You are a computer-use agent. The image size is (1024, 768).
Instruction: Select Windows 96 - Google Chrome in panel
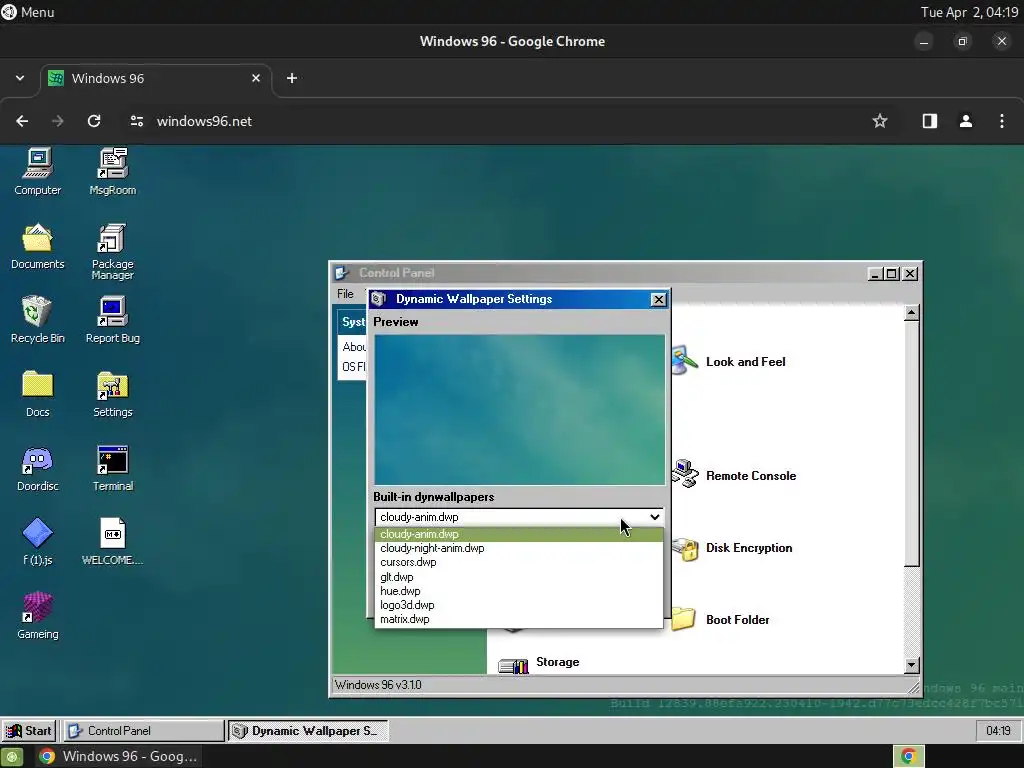tap(118, 756)
